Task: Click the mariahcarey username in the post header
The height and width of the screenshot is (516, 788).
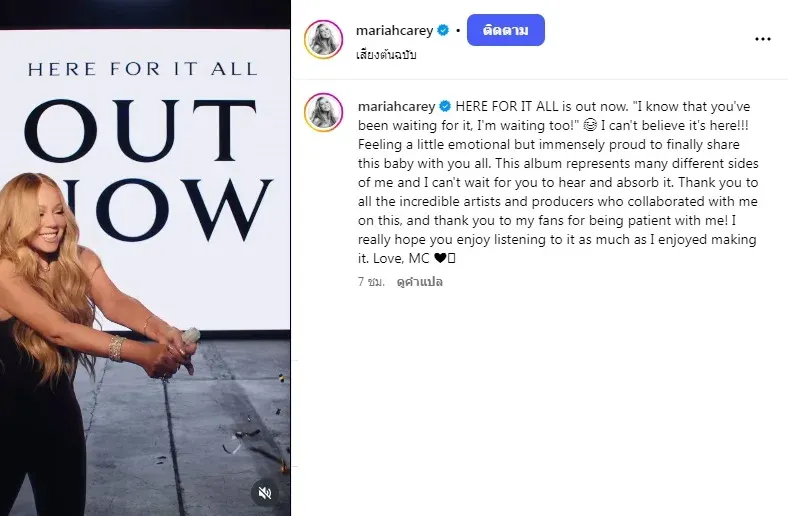Action: tap(394, 31)
